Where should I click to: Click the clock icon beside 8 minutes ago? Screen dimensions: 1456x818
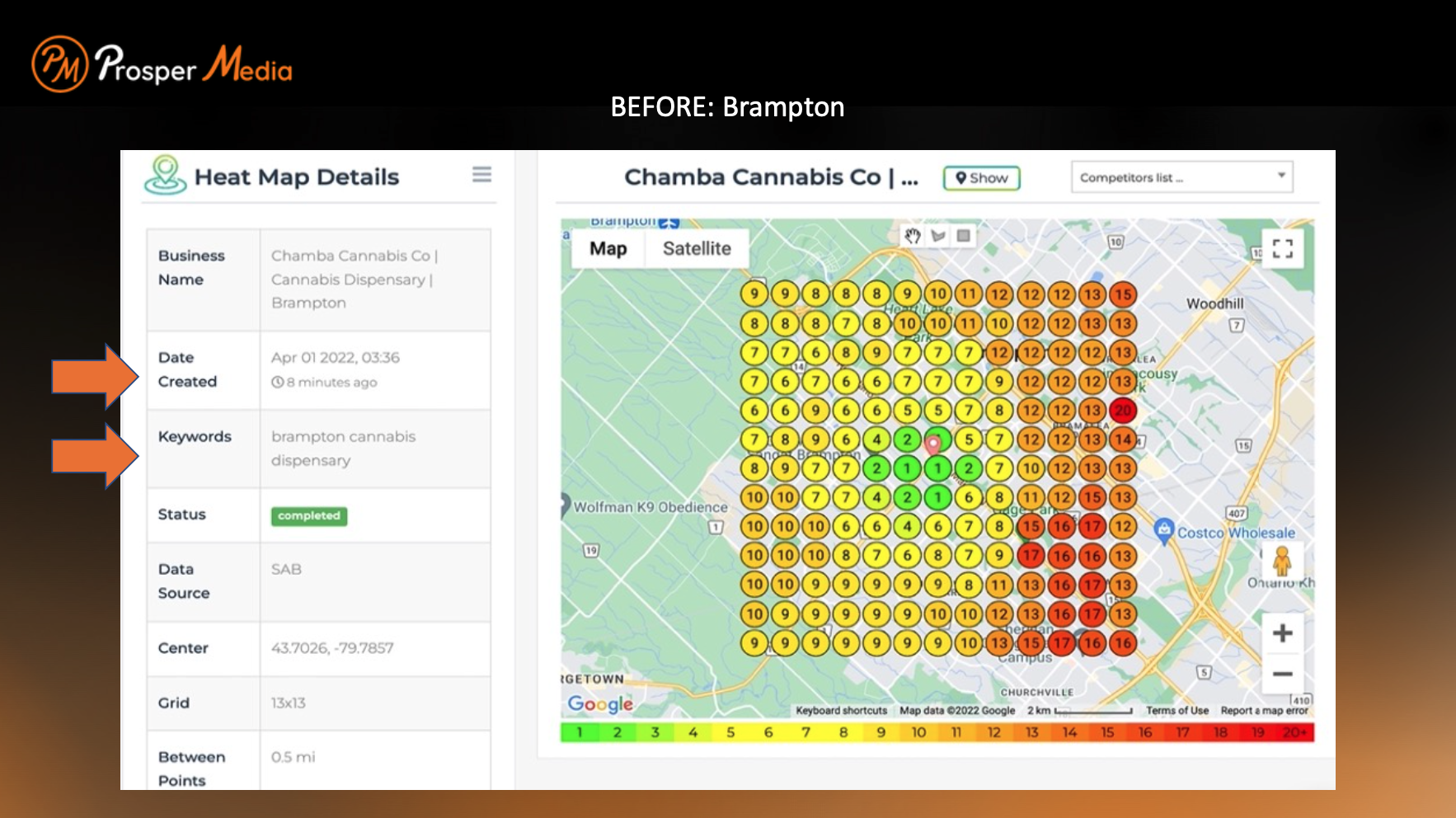pyautogui.click(x=278, y=382)
